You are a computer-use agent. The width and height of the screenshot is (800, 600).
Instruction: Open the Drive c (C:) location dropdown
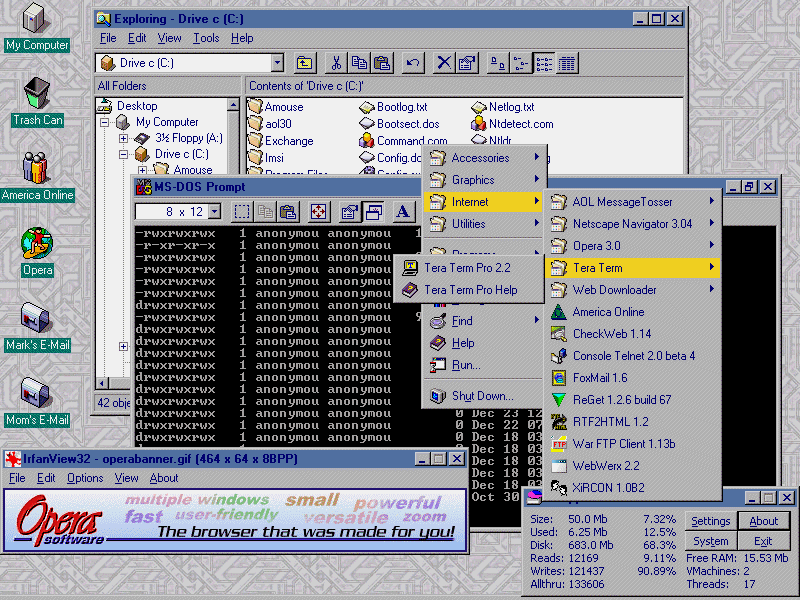point(277,63)
